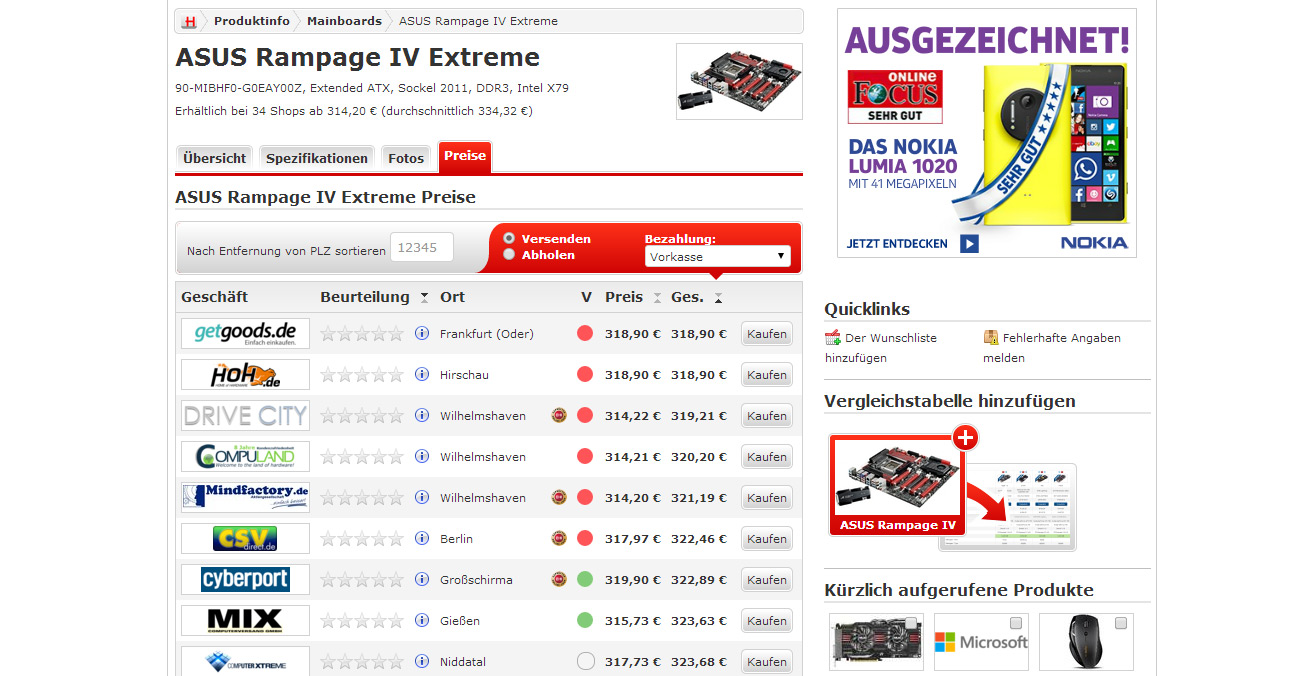Switch to the Übersicht tab
This screenshot has height=676, width=1300.
[x=215, y=158]
